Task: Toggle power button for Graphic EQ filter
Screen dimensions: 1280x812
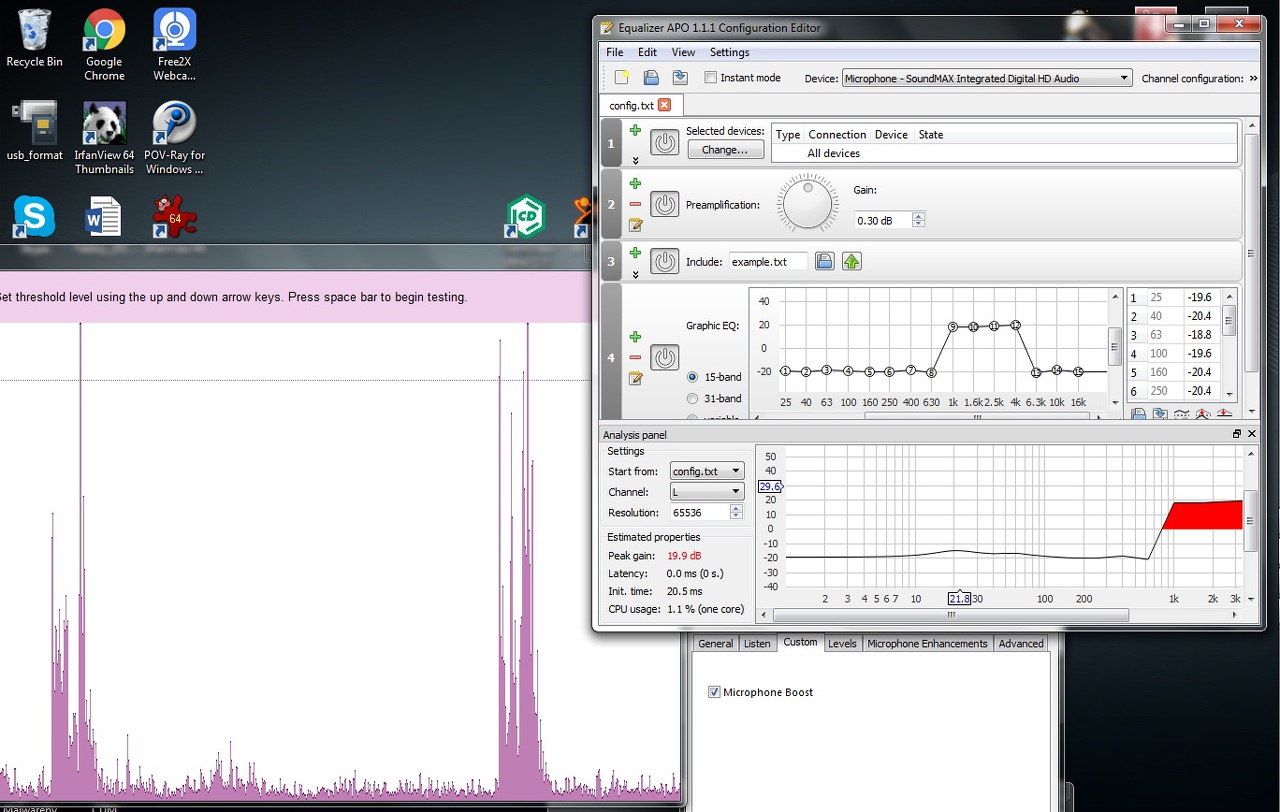Action: (x=665, y=357)
